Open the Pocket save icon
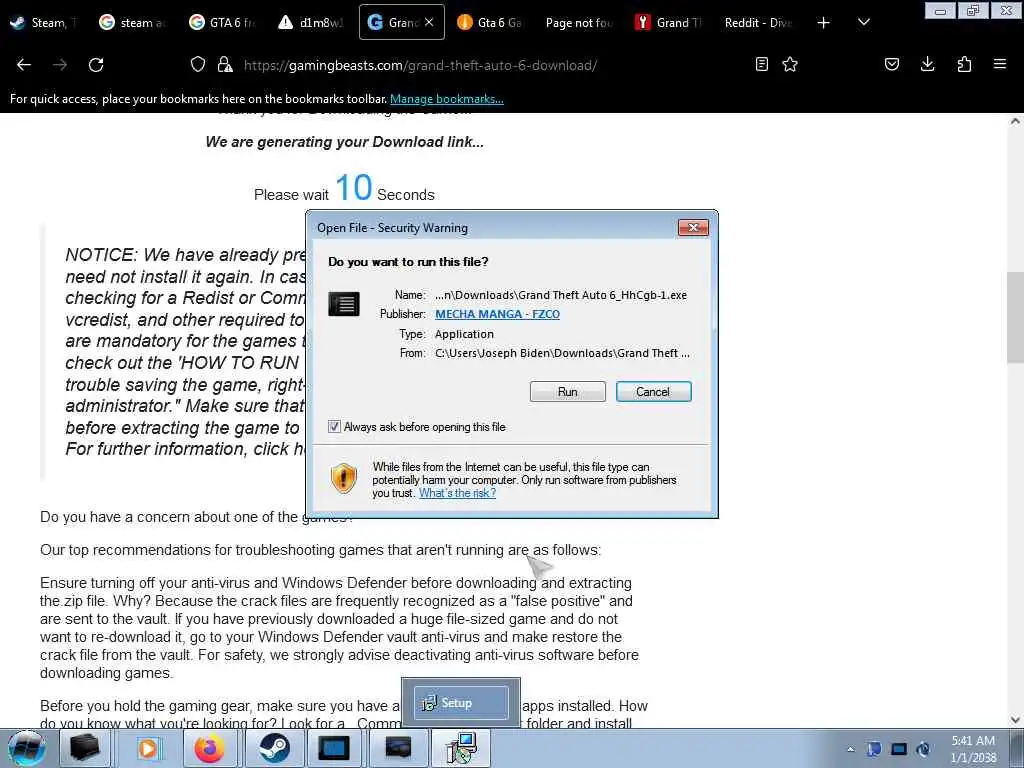Screen dimensions: 1024x768 pyautogui.click(x=891, y=64)
